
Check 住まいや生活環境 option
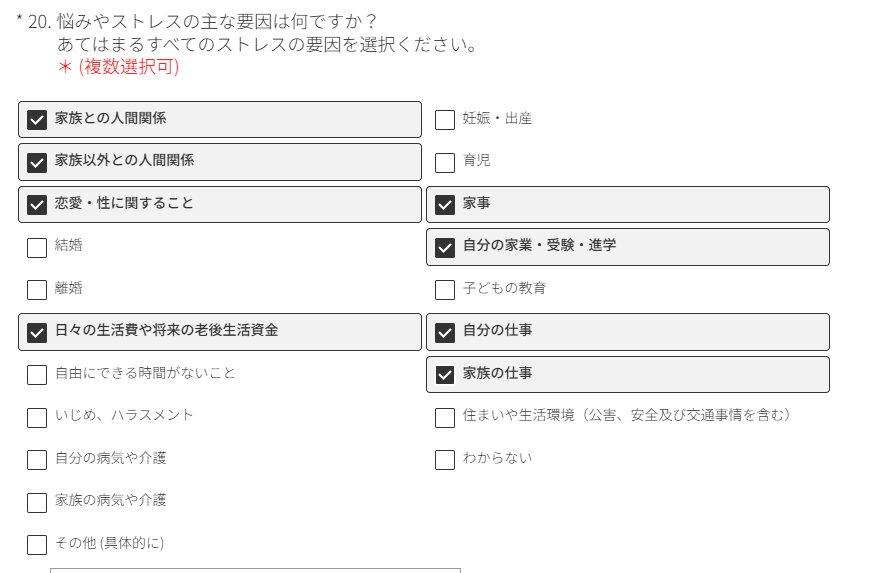click(x=445, y=417)
